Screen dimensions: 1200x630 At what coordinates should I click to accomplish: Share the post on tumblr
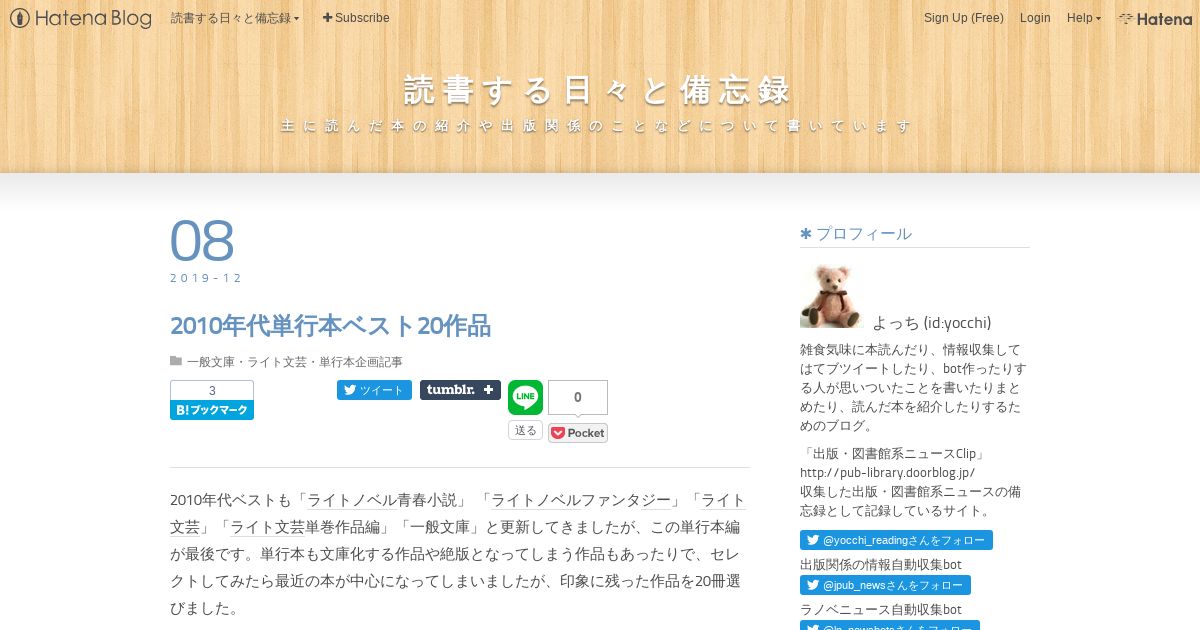pyautogui.click(x=460, y=390)
